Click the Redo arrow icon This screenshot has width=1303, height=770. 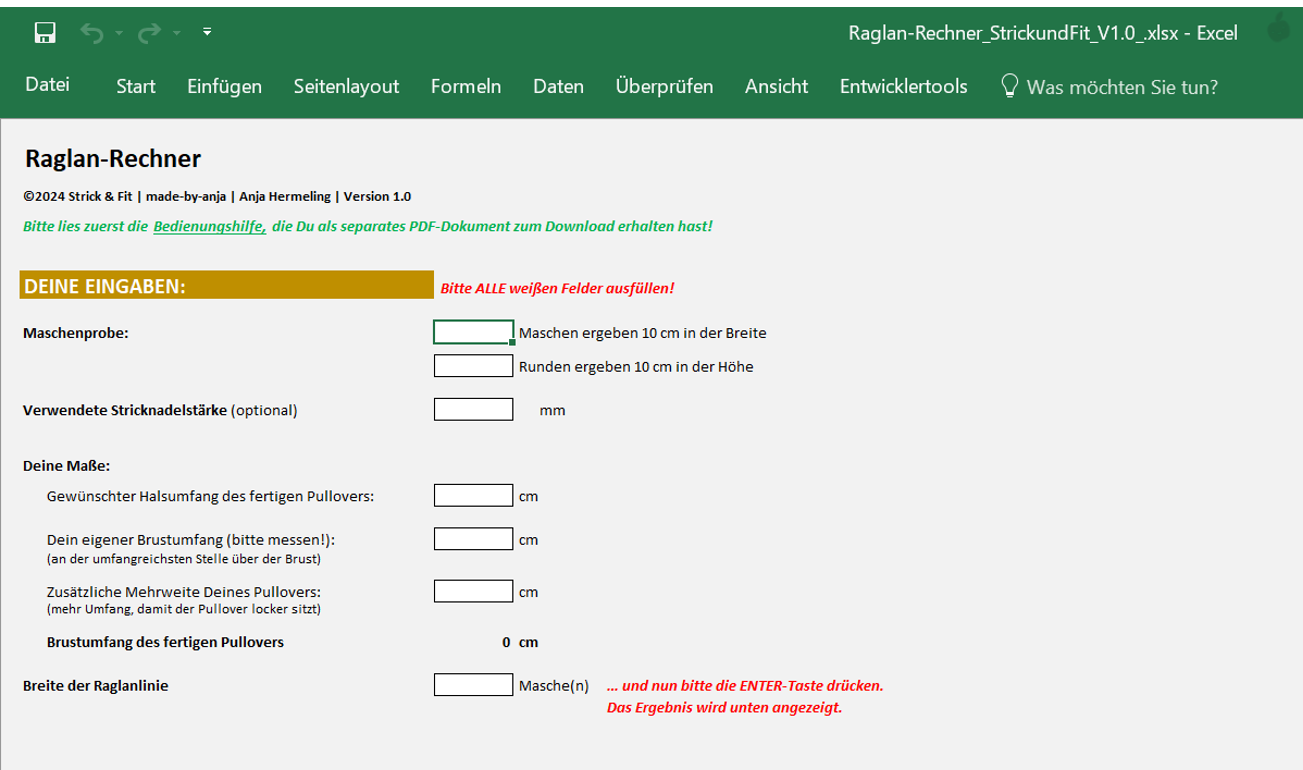(x=150, y=34)
